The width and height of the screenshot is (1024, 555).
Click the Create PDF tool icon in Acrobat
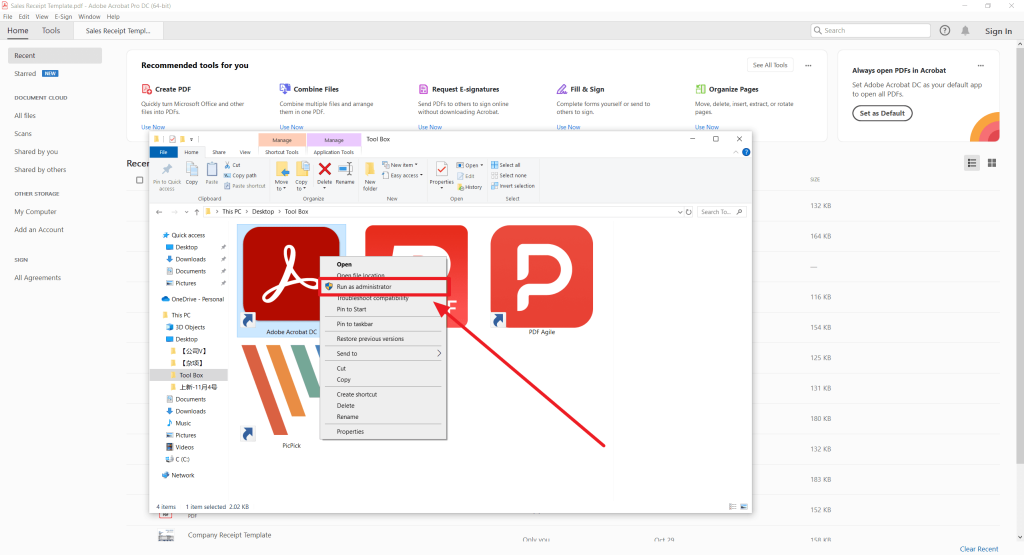tap(146, 89)
